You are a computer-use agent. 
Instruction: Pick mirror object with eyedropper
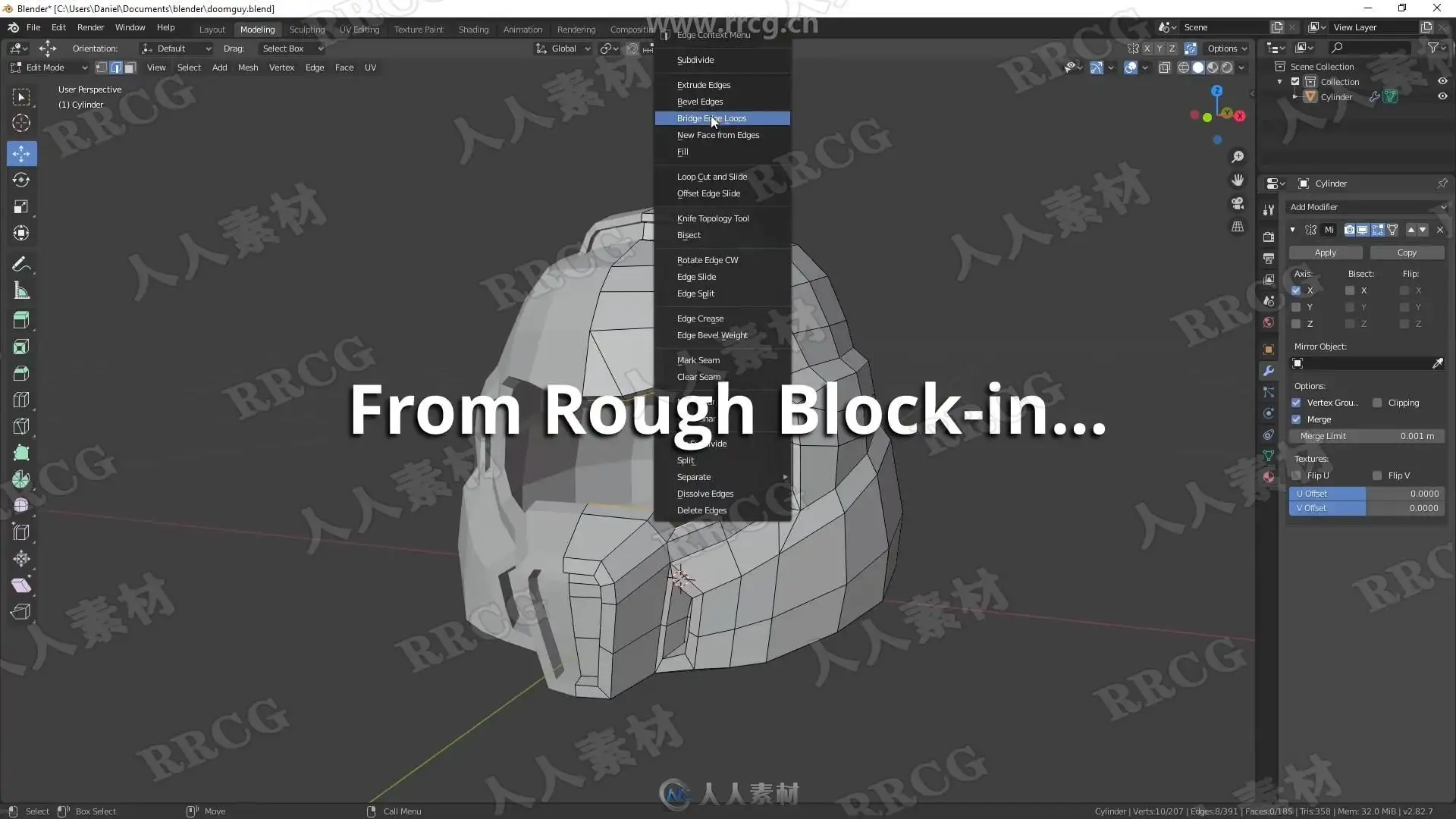[x=1437, y=364]
